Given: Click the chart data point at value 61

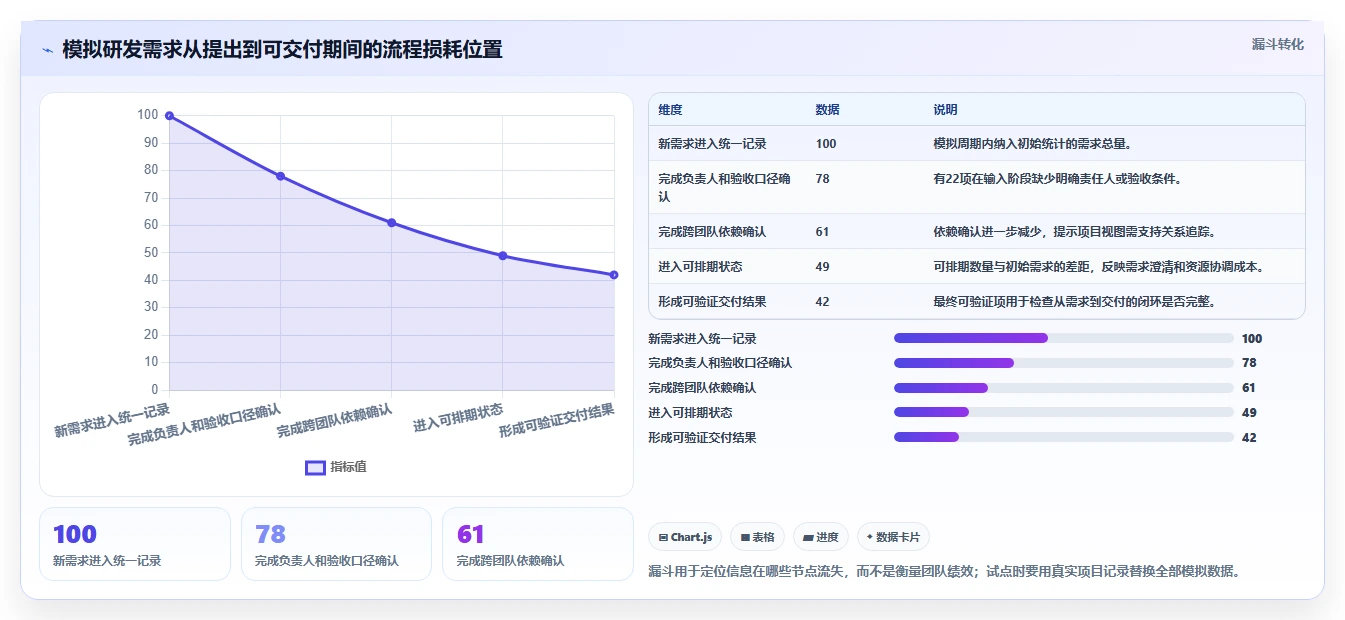Looking at the screenshot, I should [x=391, y=223].
